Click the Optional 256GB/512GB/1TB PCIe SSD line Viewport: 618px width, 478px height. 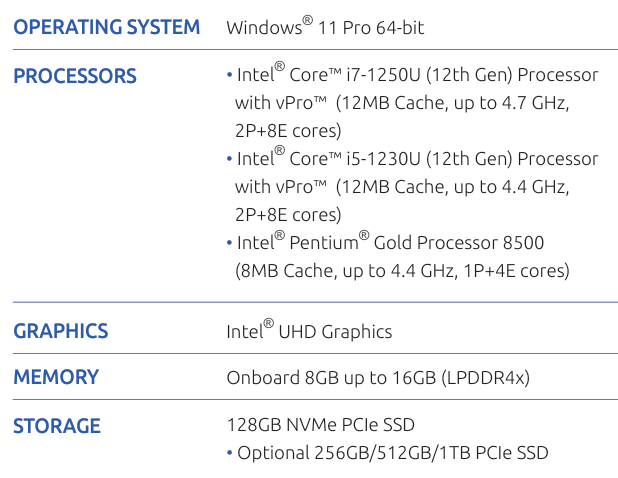click(x=392, y=453)
